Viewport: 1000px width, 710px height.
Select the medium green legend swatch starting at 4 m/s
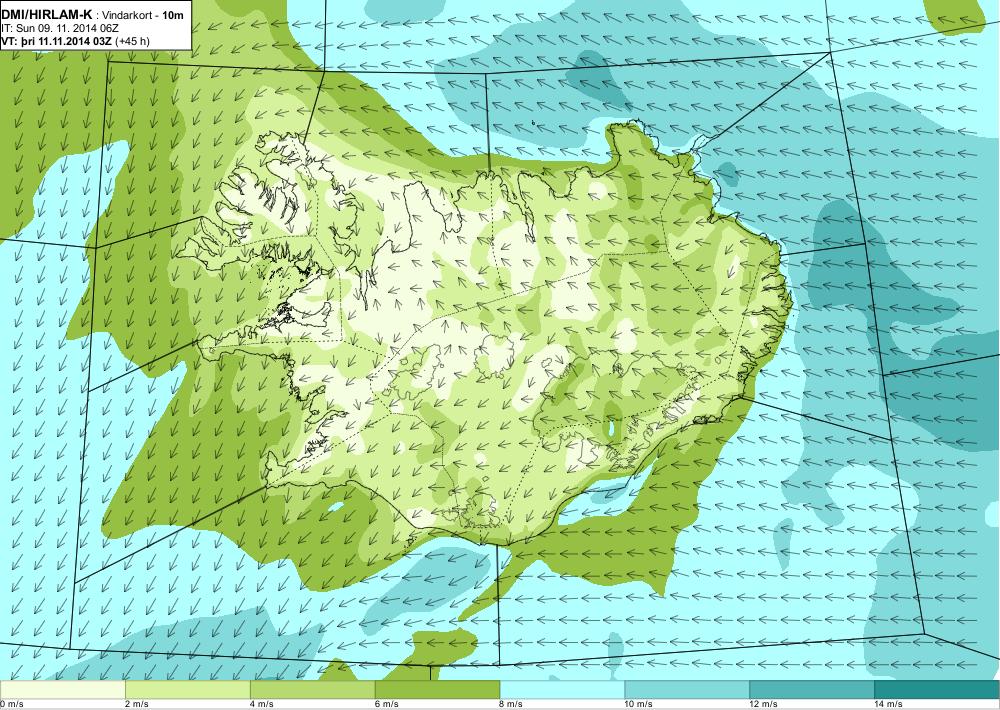point(312,690)
